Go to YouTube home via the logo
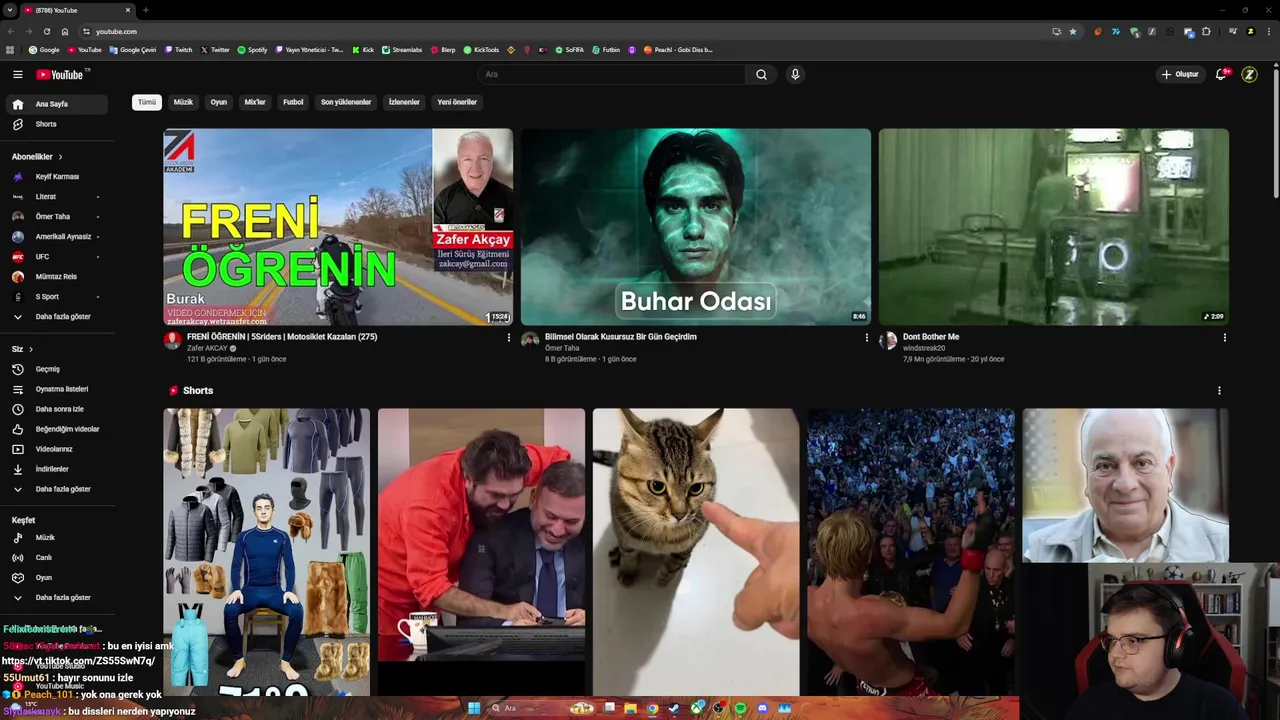Viewport: 1280px width, 720px height. [x=62, y=74]
